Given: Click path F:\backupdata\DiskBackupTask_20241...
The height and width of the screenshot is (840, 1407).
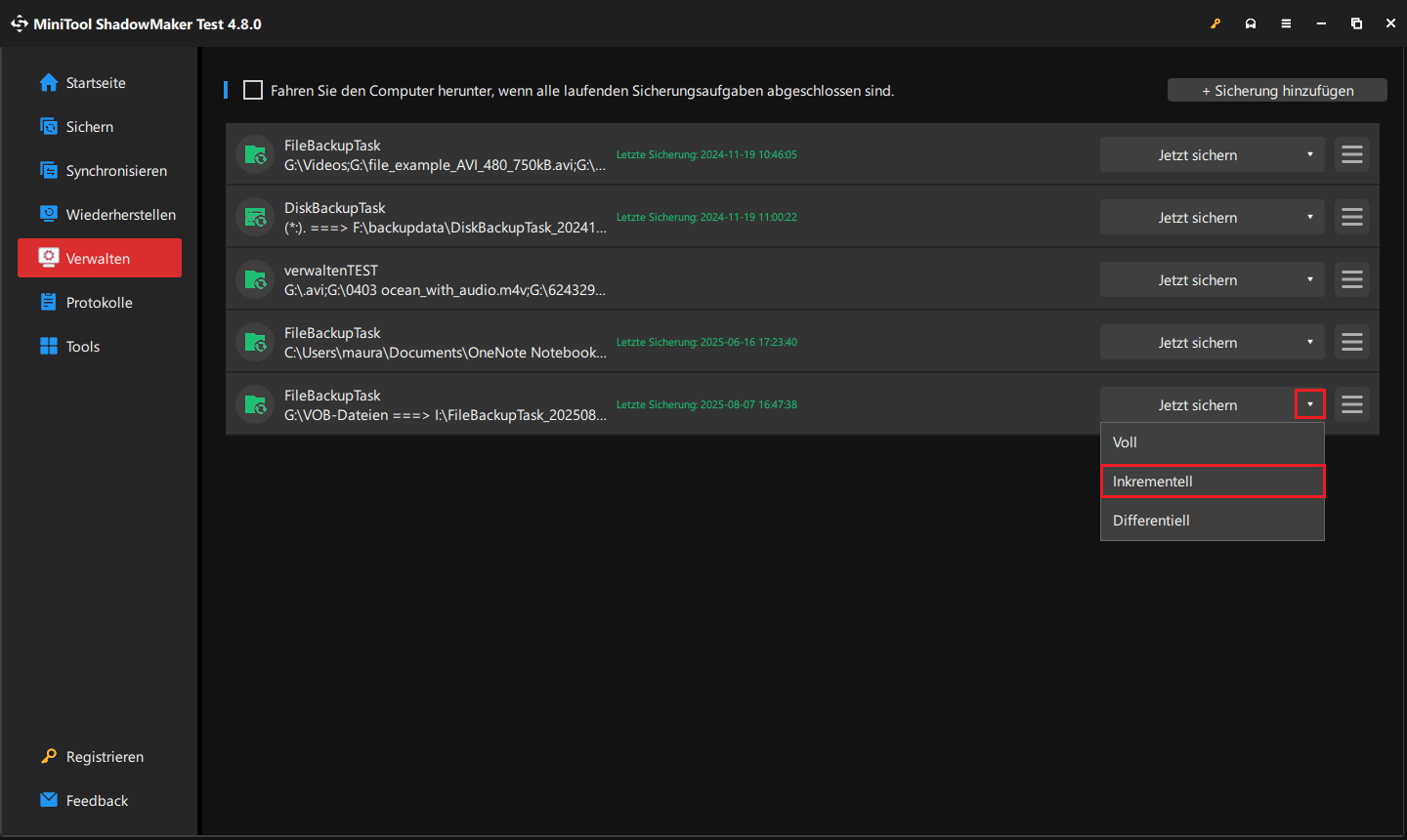Looking at the screenshot, I should point(446,228).
